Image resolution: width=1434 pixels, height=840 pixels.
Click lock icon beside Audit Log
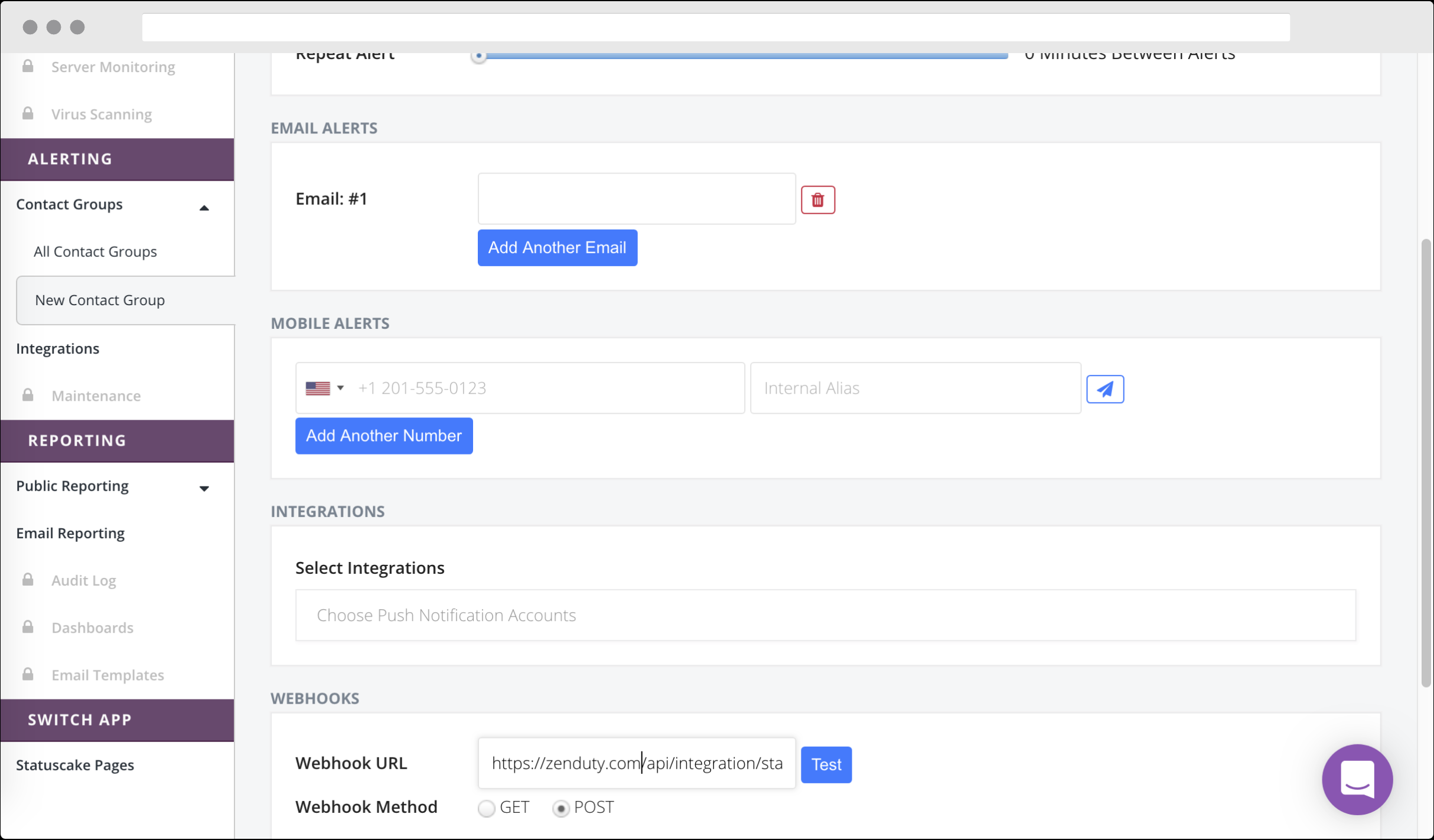click(x=28, y=580)
